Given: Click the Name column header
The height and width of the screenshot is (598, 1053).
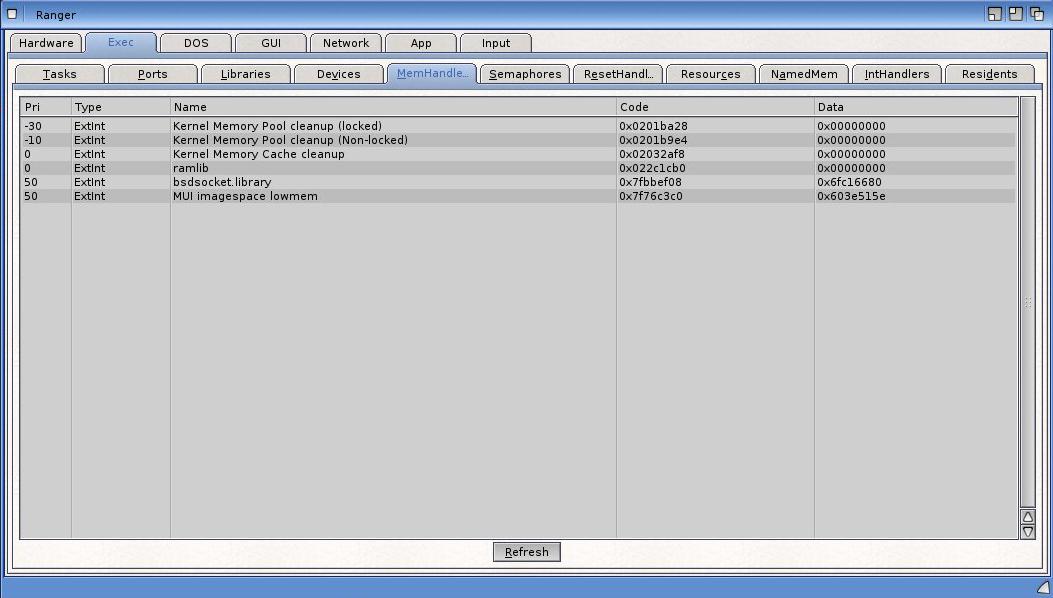Looking at the screenshot, I should coord(392,107).
